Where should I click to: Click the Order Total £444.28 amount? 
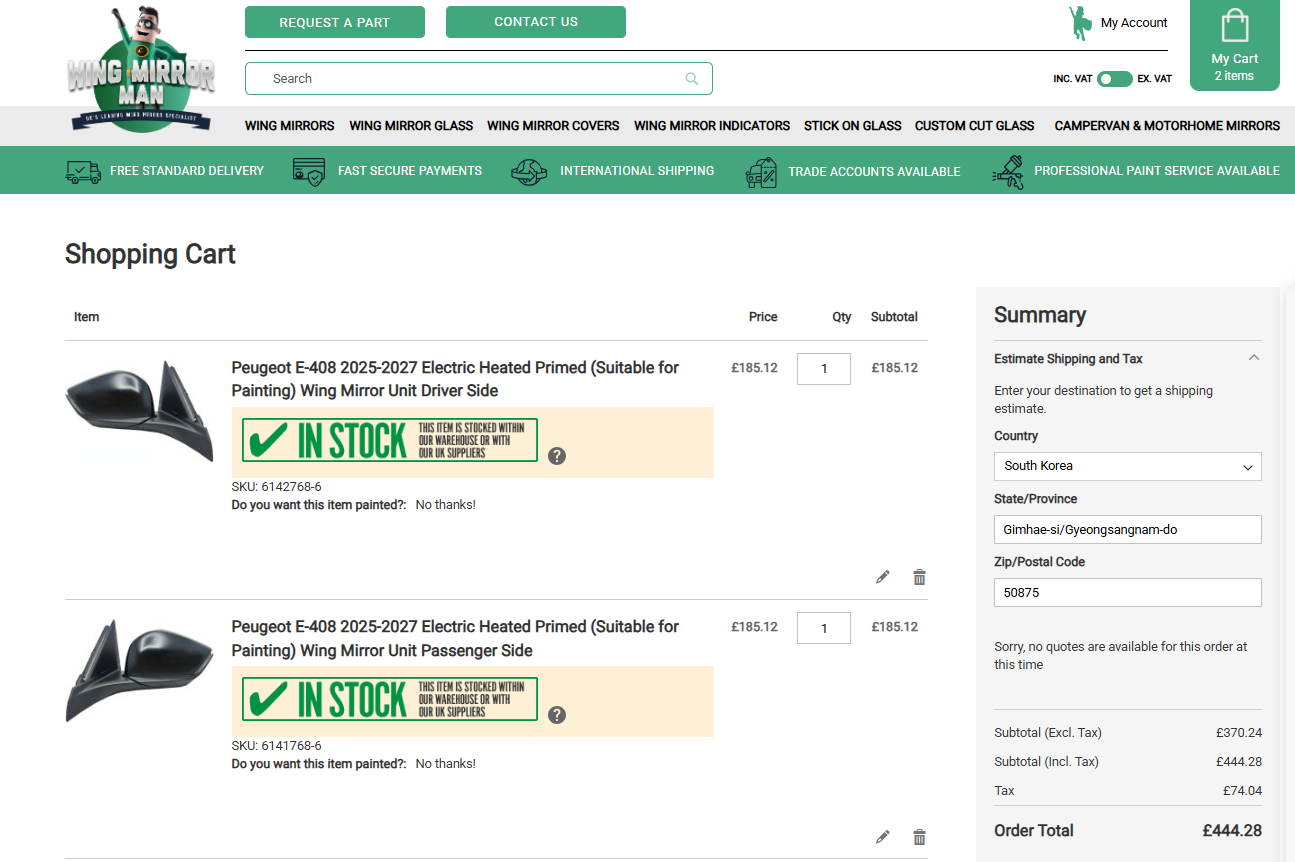(x=1232, y=830)
